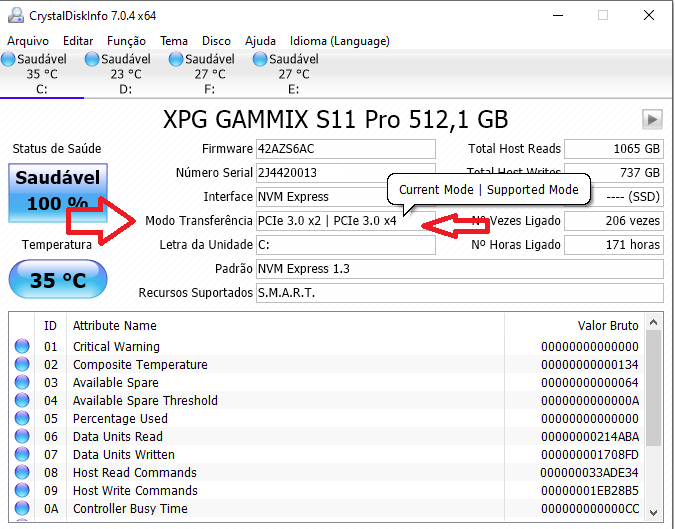Select drive D: tab at 23 °C
Viewport: 675px width, 529px height.
126,74
